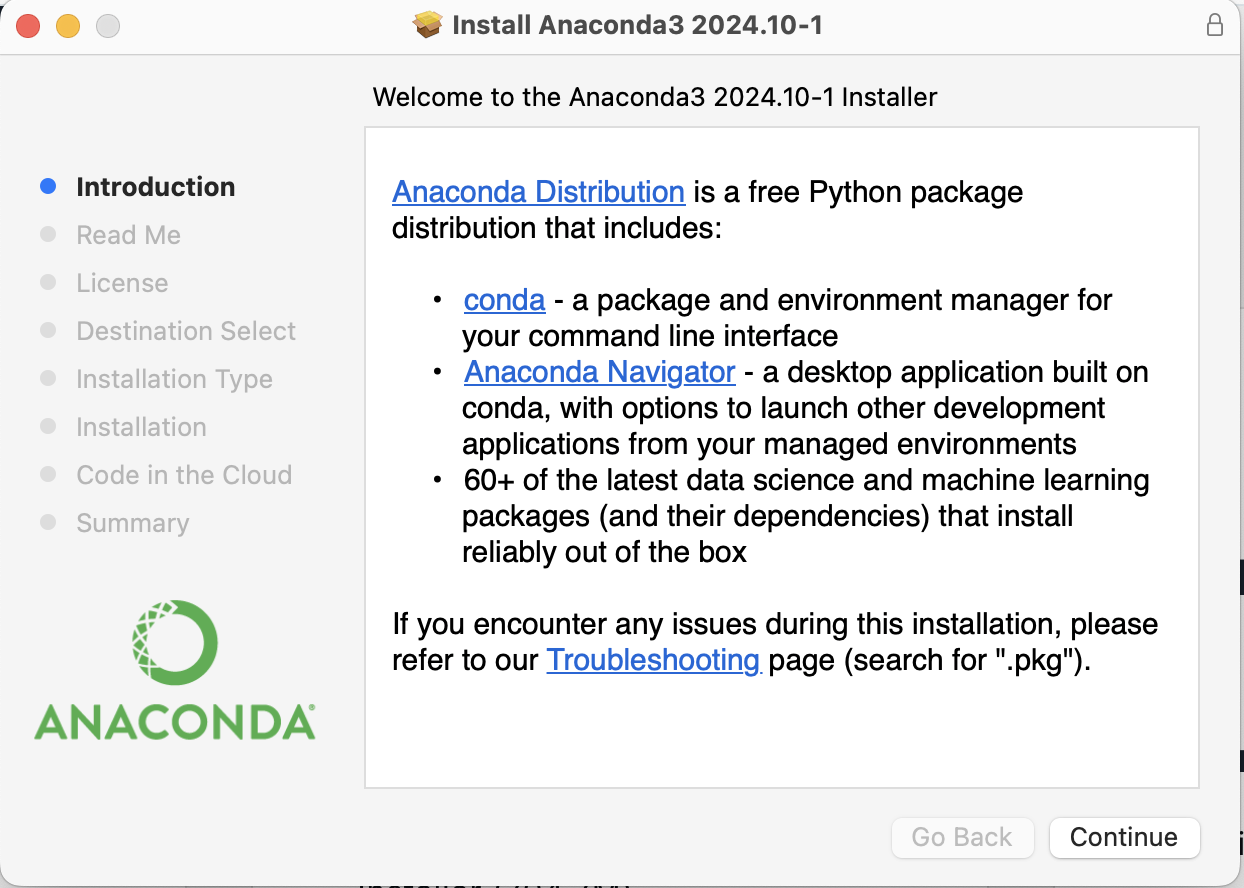Open the Anaconda Distribution link
The width and height of the screenshot is (1244, 888).
tap(538, 191)
